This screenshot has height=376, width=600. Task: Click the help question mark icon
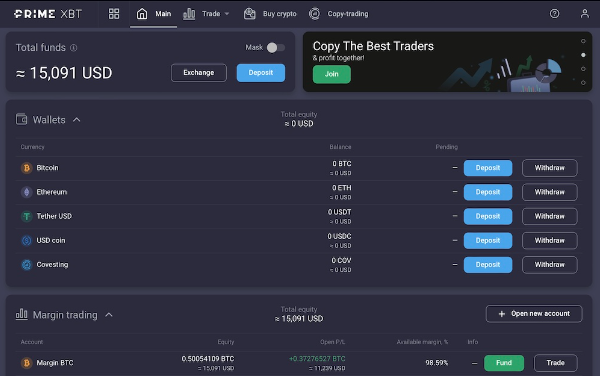[554, 14]
